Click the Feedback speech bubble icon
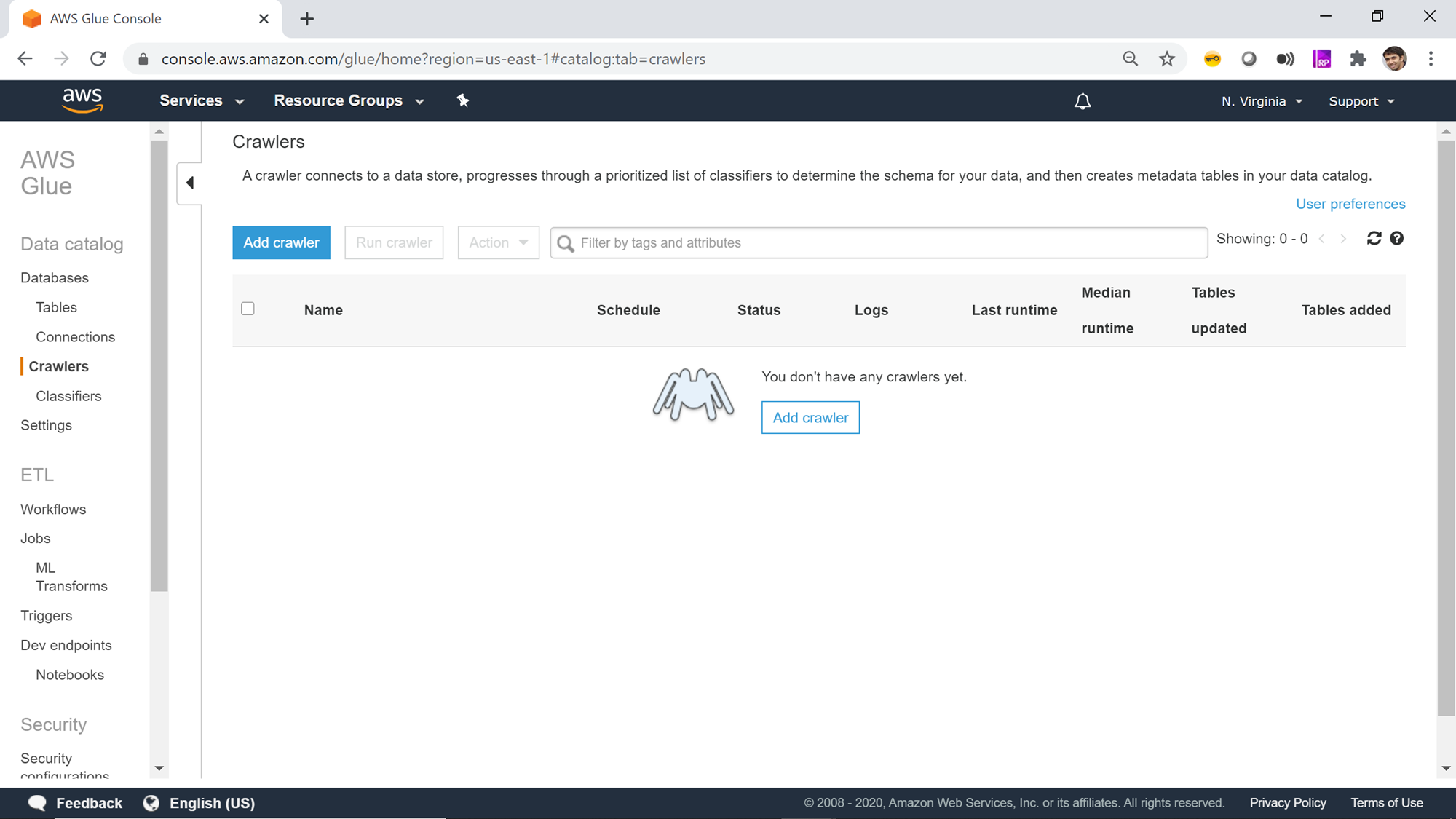The width and height of the screenshot is (1456, 819). [37, 803]
